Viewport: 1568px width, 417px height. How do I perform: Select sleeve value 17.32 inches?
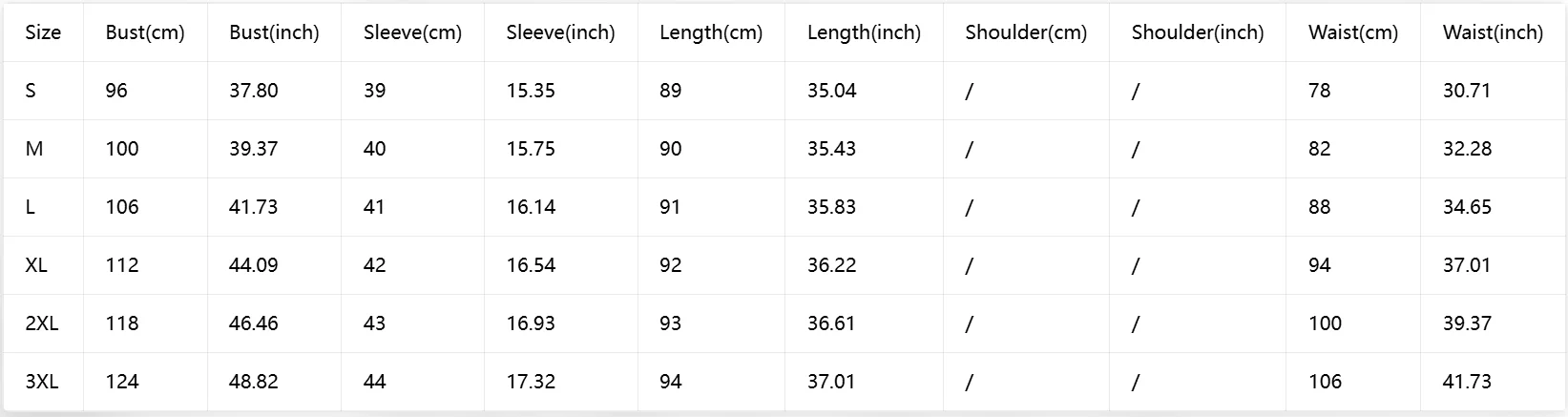point(531,382)
